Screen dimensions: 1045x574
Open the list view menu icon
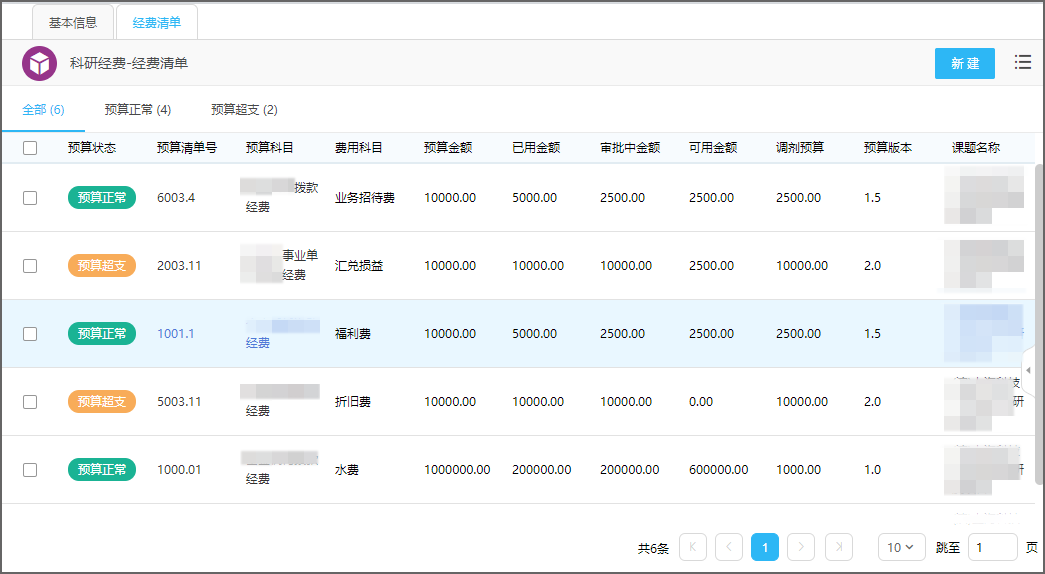coord(1022,62)
